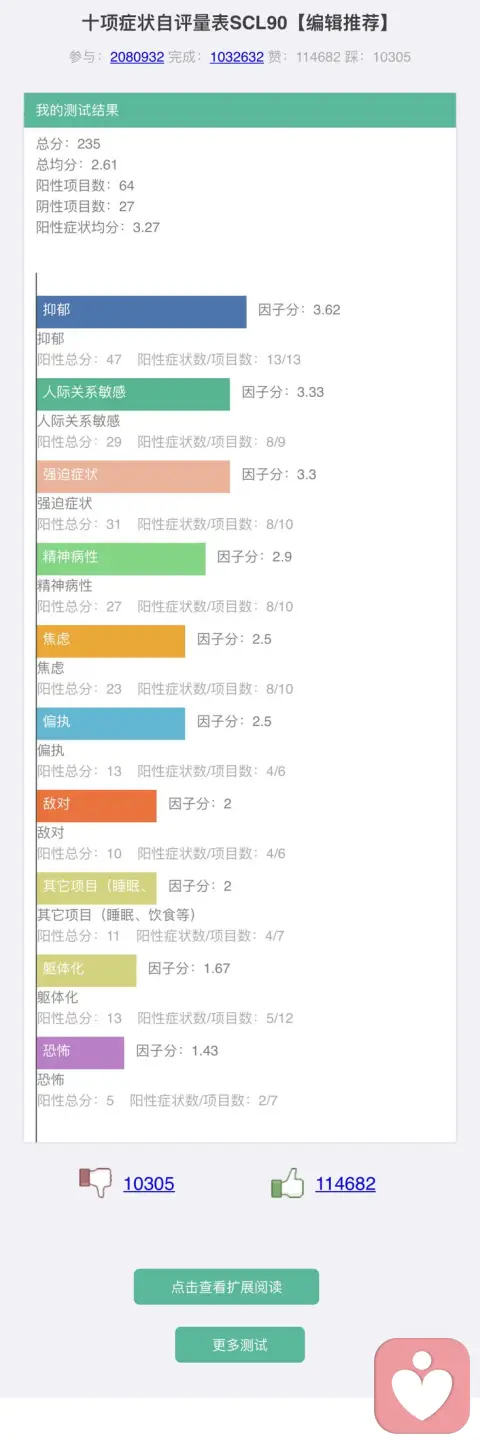
Task: Select the 躯体化 bar
Action: [87, 970]
